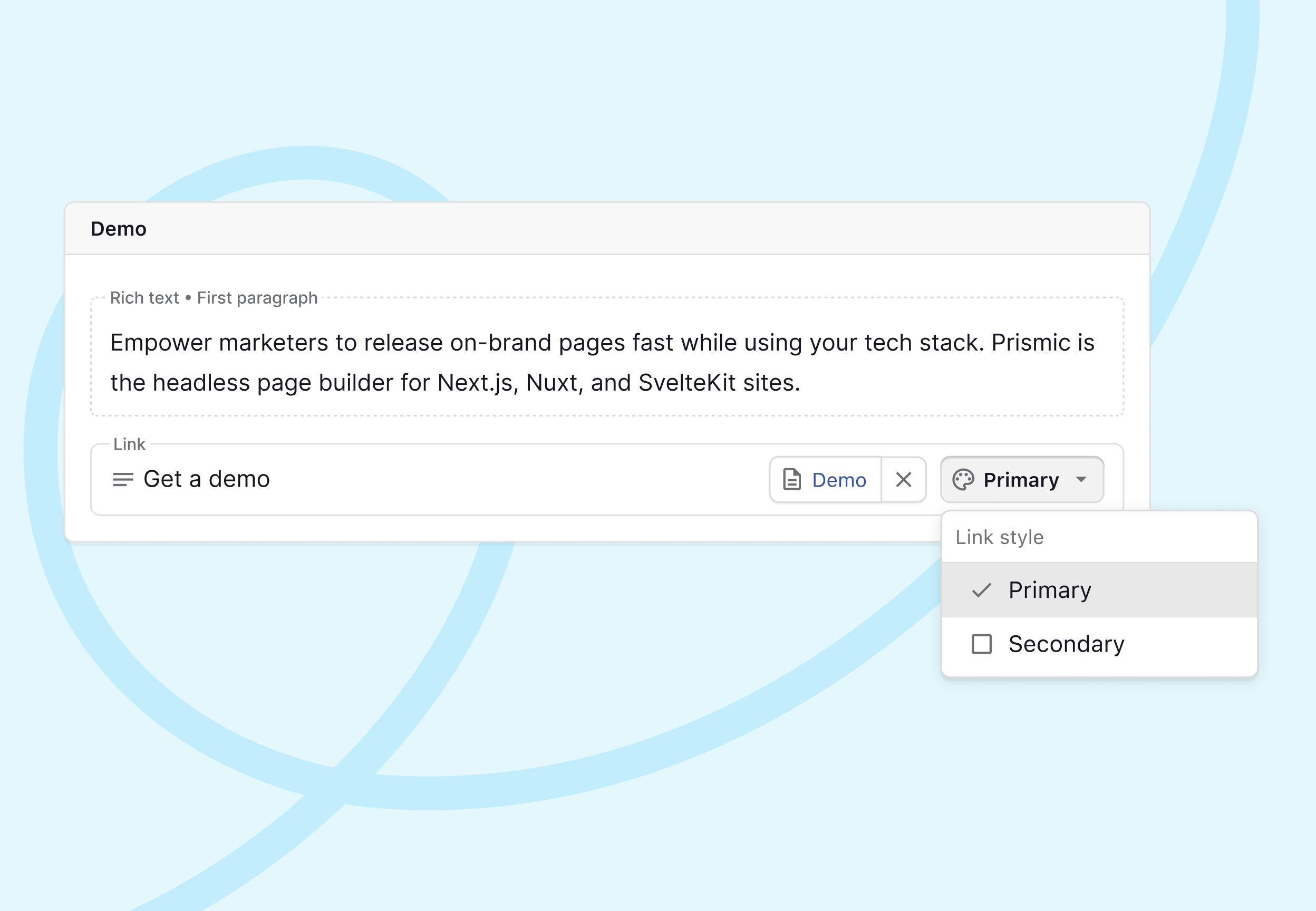Click the document icon in the Demo chip
1316x911 pixels.
pos(791,479)
